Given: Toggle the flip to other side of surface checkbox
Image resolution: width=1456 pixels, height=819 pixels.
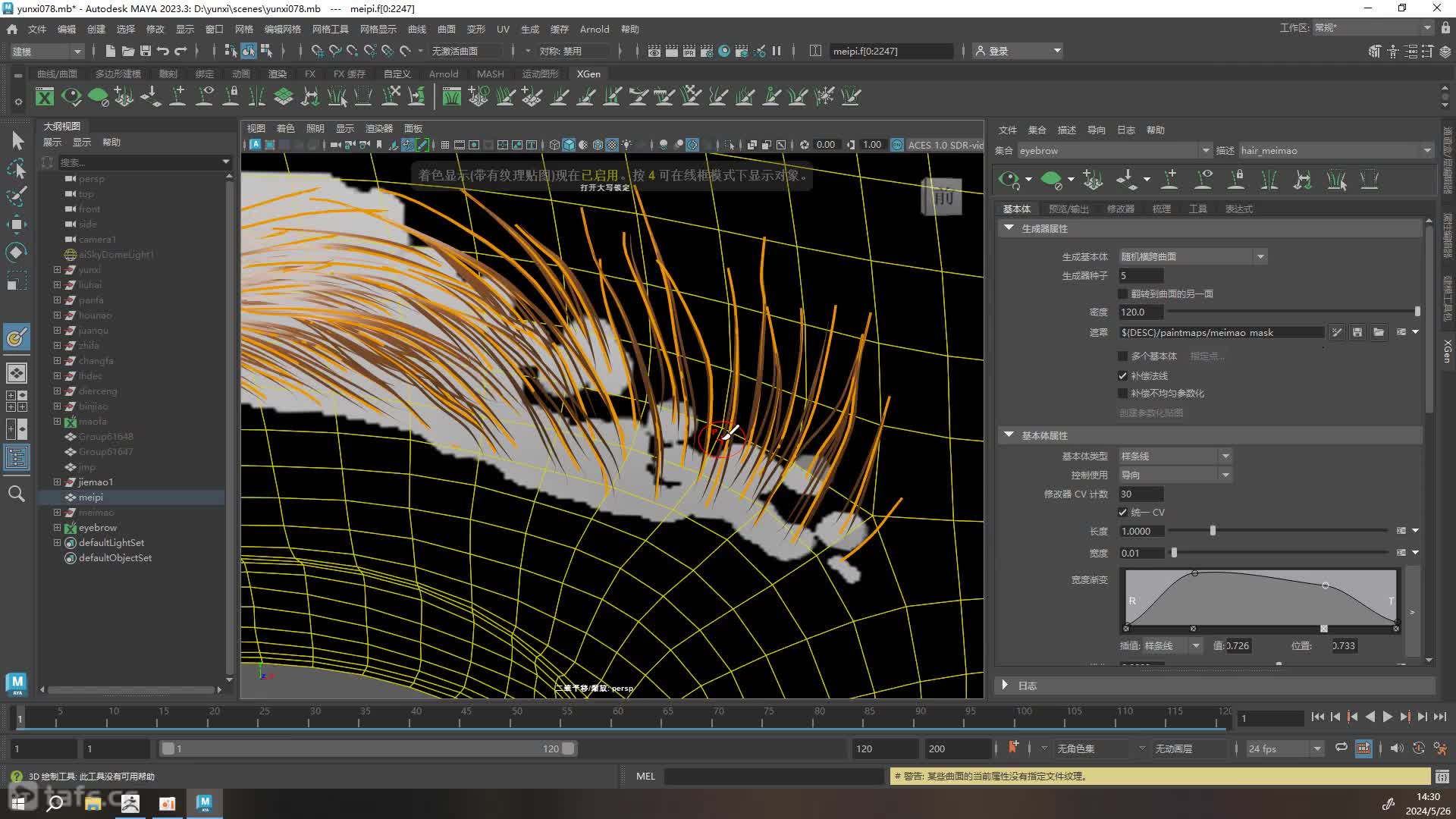Looking at the screenshot, I should (x=1123, y=293).
